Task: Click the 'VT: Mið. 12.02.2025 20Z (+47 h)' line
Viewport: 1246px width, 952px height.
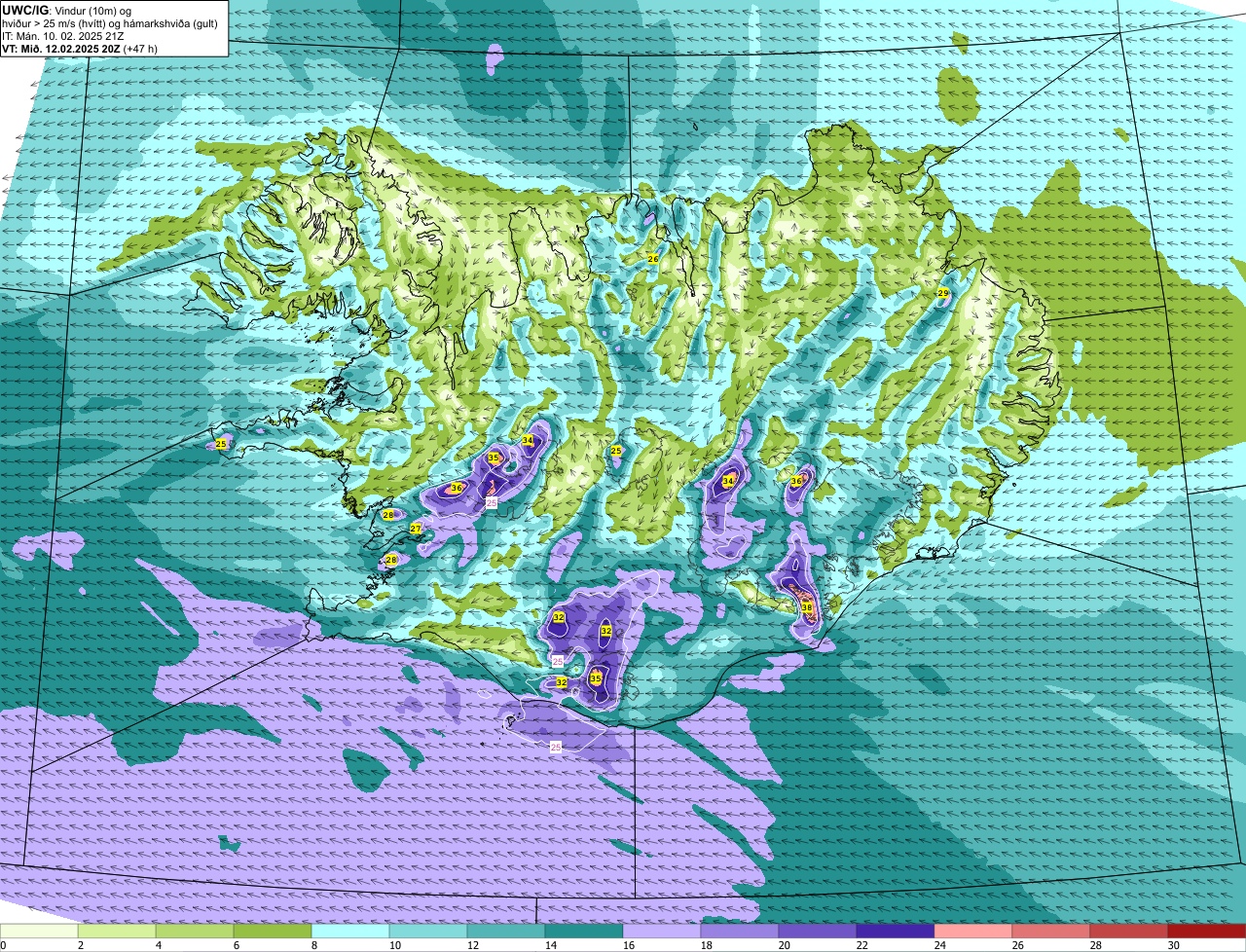Action: tap(80, 48)
